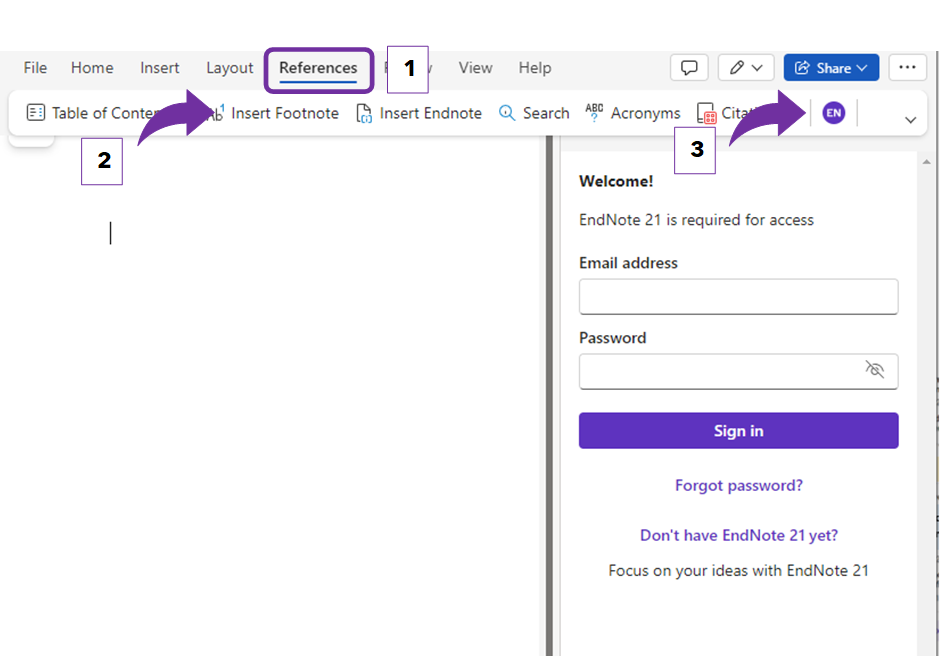
Task: Open the View tab
Action: point(475,68)
